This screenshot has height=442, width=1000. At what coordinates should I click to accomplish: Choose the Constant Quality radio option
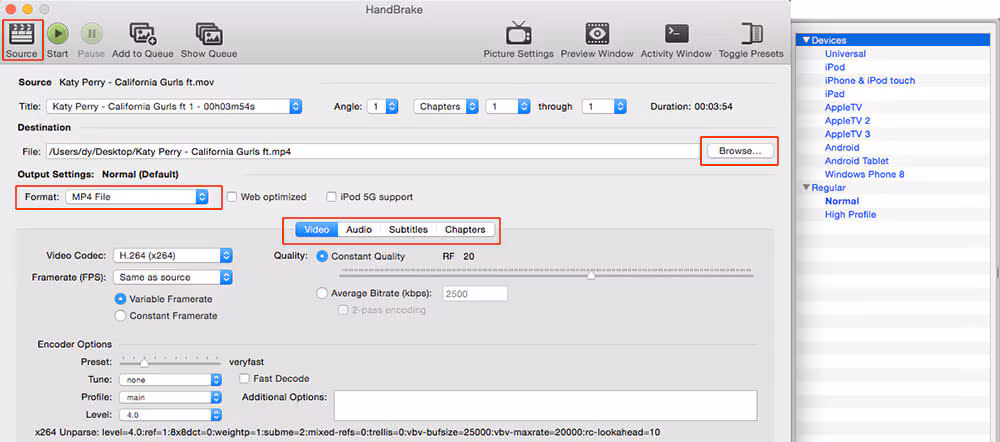click(322, 256)
